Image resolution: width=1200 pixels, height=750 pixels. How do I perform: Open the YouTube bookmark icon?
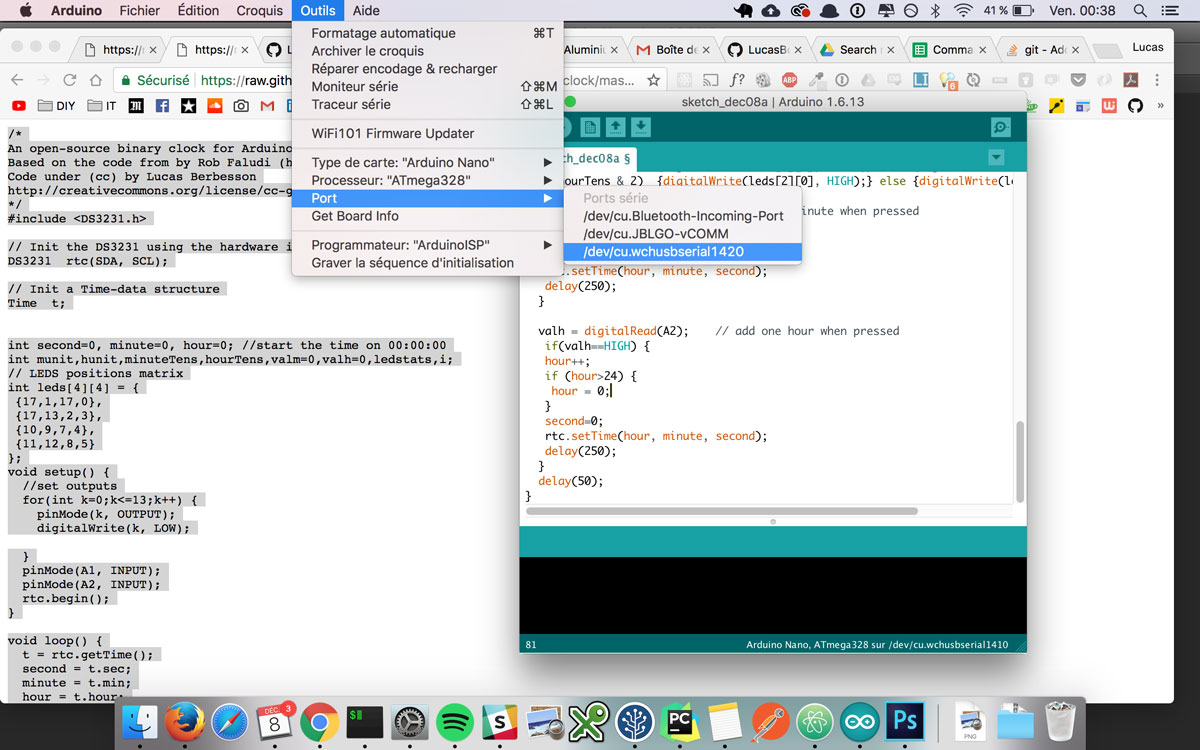[x=18, y=105]
